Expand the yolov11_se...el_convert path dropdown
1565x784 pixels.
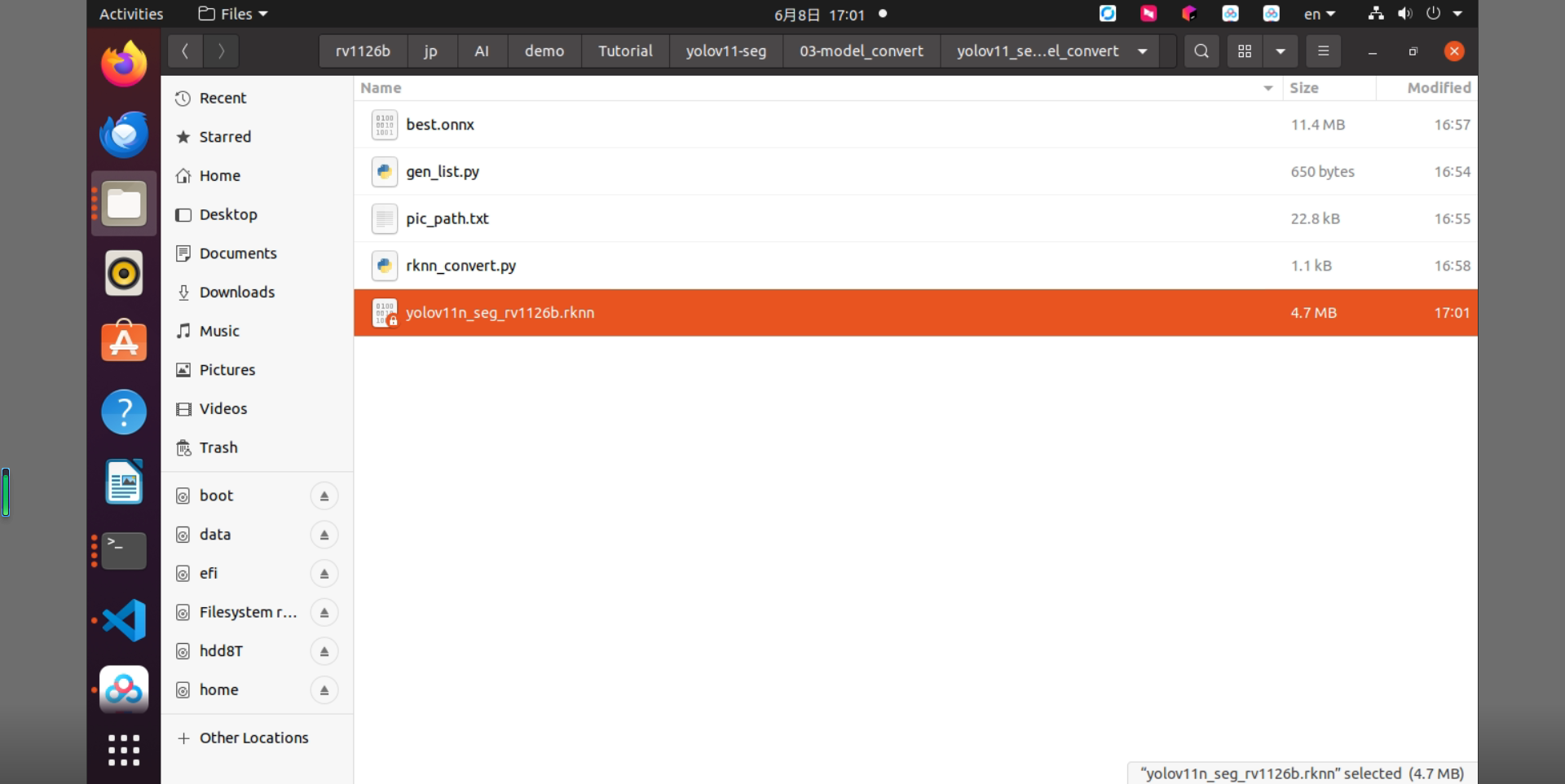[1143, 51]
